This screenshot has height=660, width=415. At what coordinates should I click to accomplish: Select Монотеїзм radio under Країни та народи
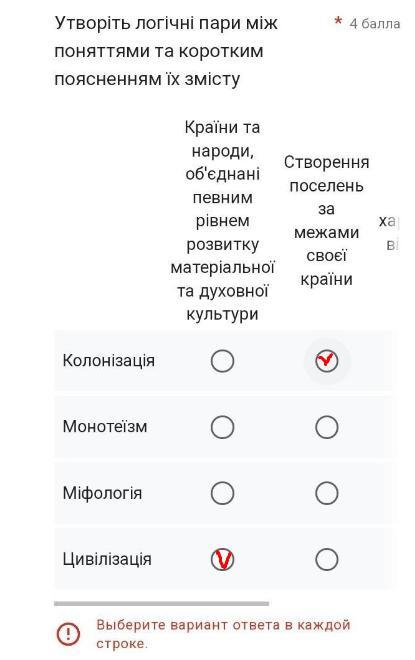(222, 427)
